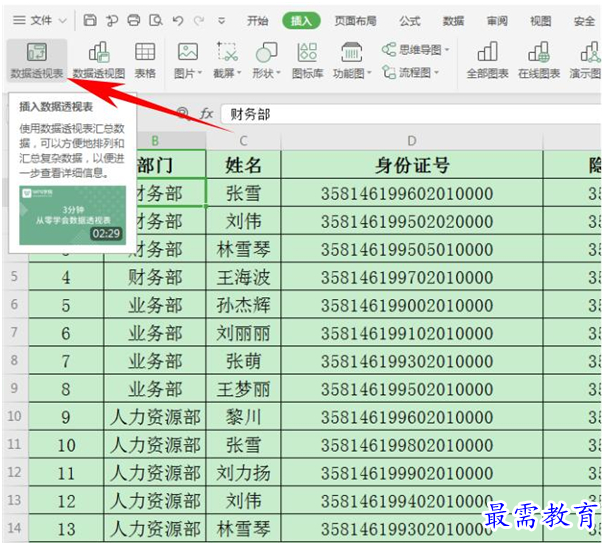Image resolution: width=606 pixels, height=547 pixels.
Task: Select cell containing 王海波
Action: [243, 277]
